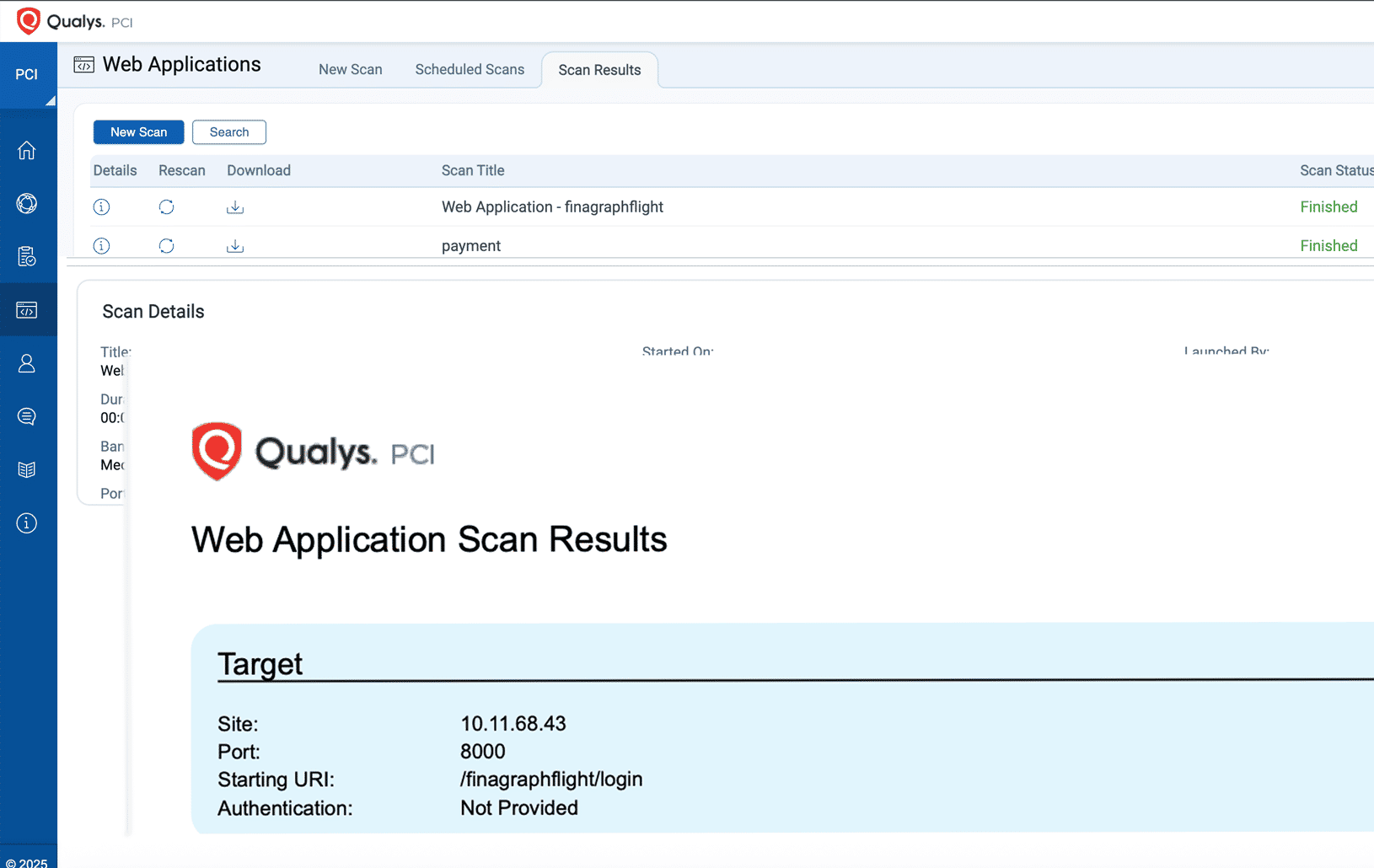1374x868 pixels.
Task: Rescan the finagraphflight web application
Action: click(166, 207)
